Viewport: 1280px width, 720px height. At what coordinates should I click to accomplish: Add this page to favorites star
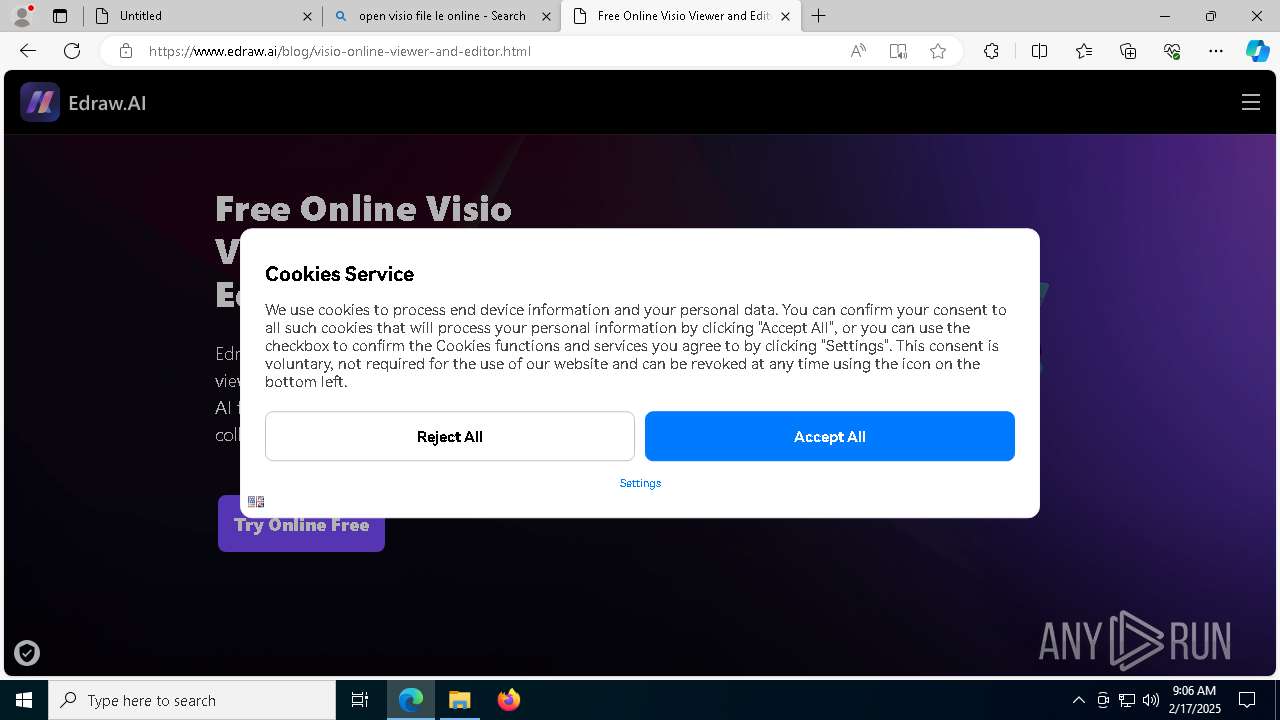(x=938, y=51)
